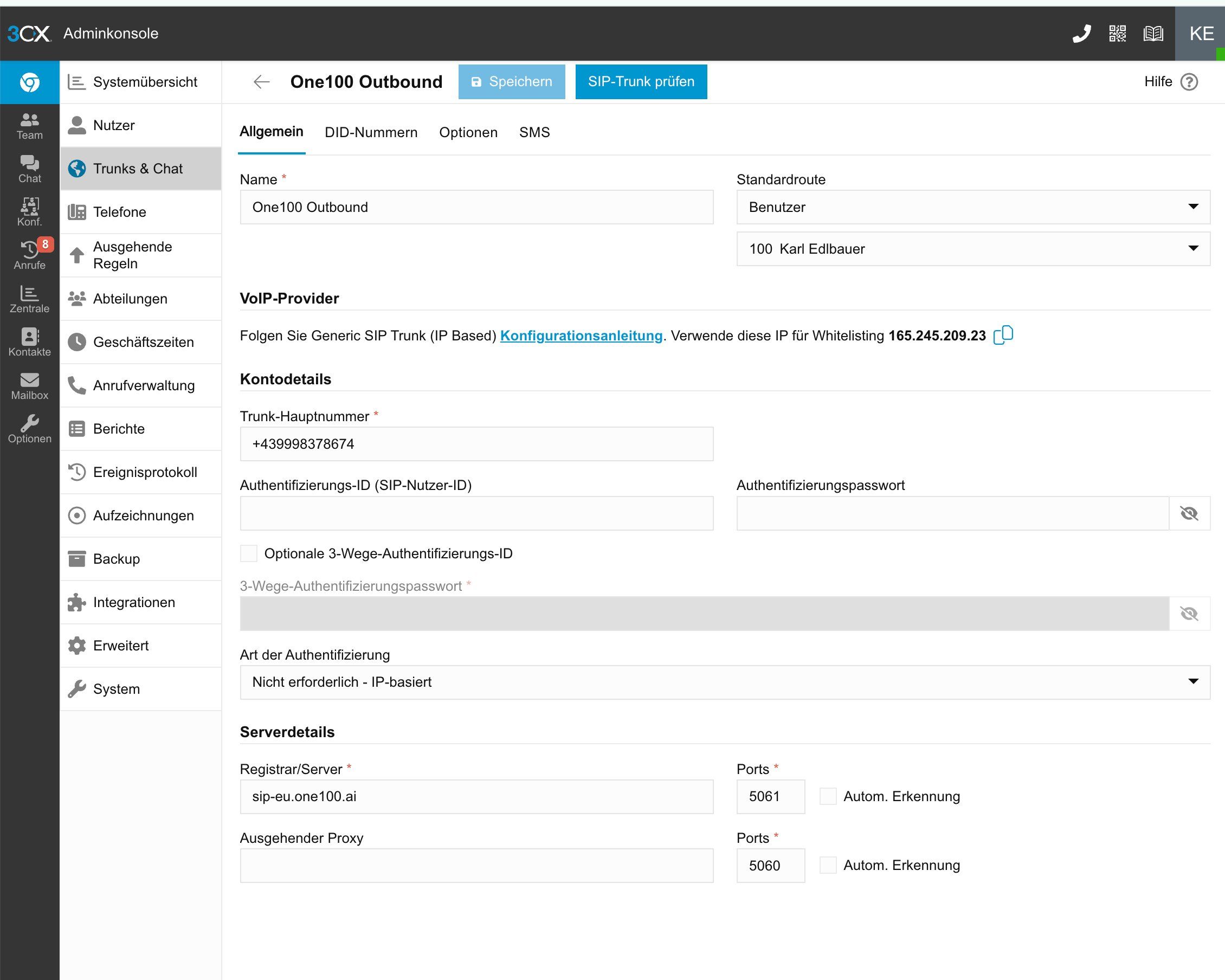1225x980 pixels.
Task: Click the 3CX logo
Action: [29, 34]
